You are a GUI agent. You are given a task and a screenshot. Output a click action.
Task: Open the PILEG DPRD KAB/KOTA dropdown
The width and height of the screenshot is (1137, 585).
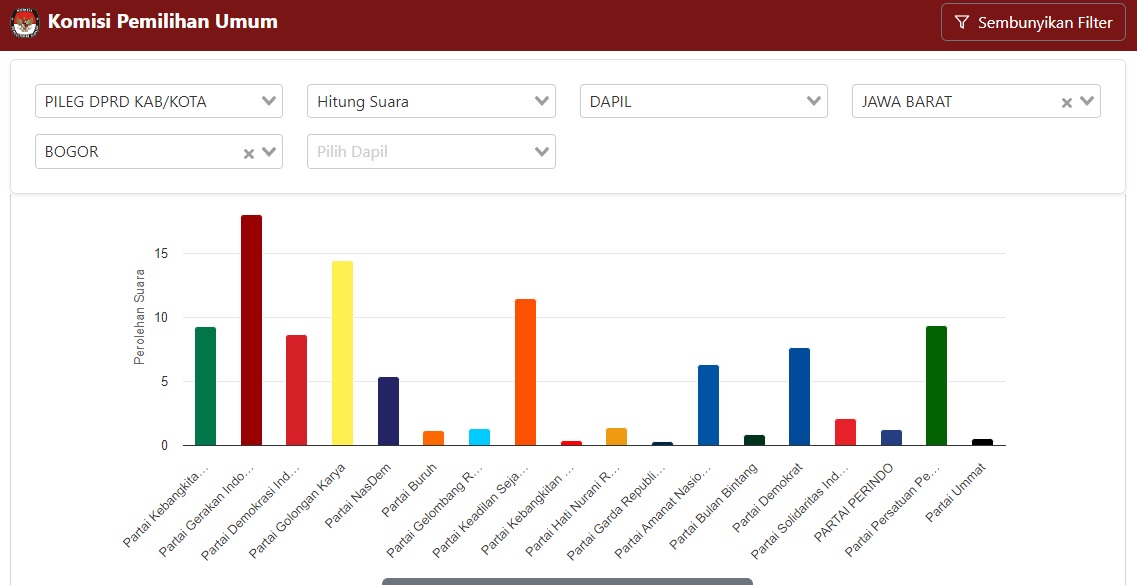[159, 101]
